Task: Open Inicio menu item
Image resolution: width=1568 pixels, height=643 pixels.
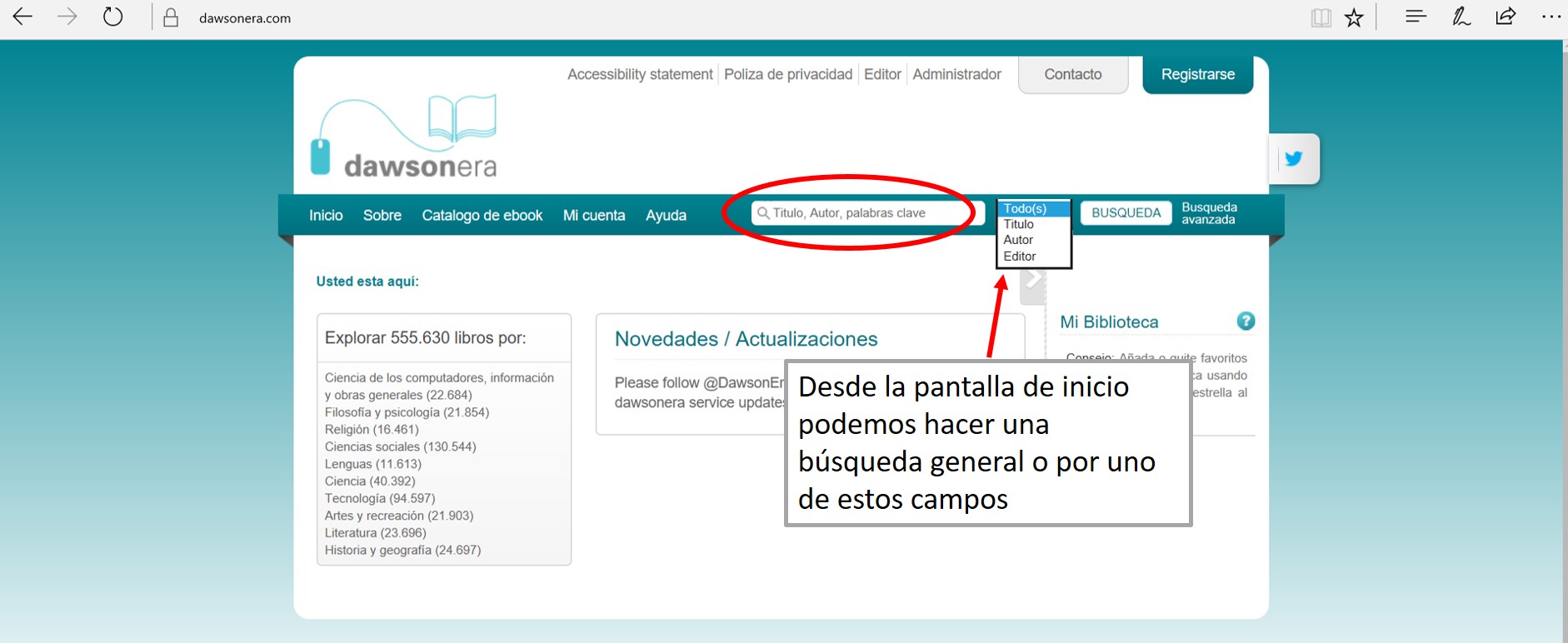Action: [326, 215]
